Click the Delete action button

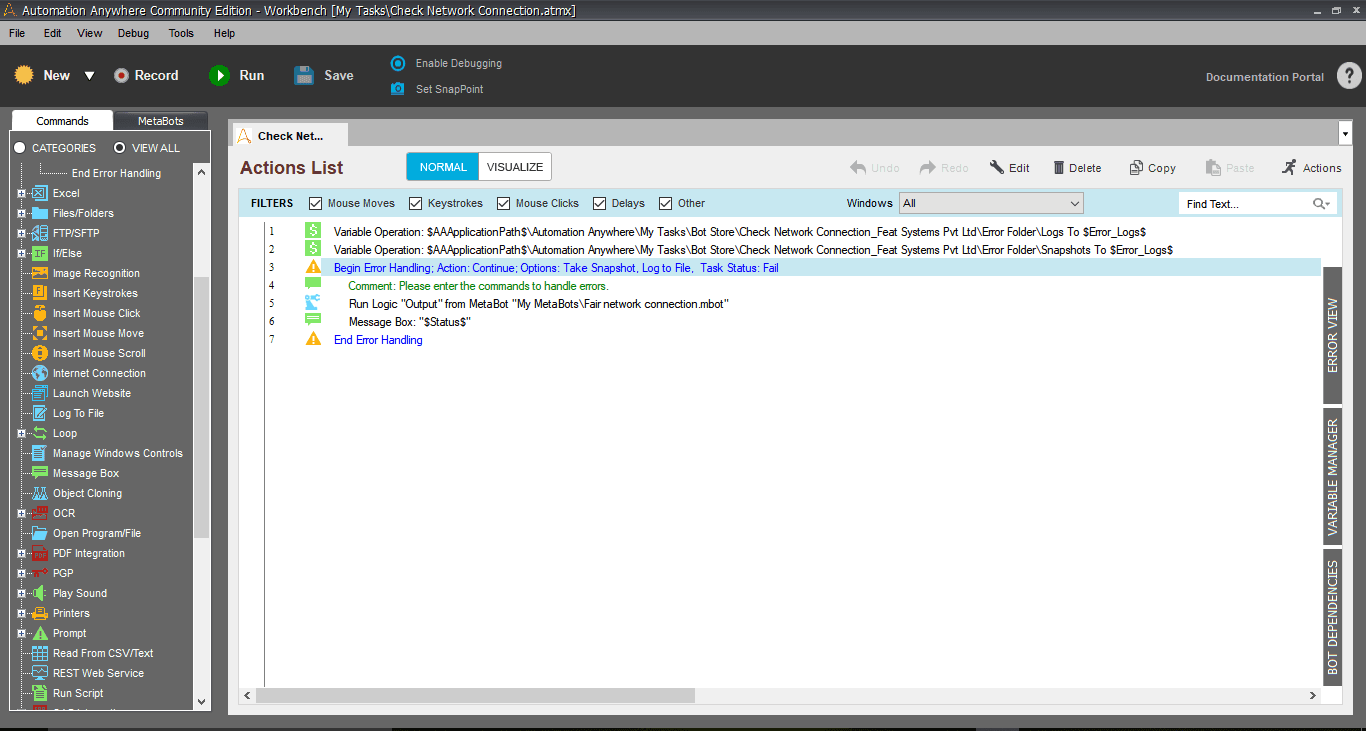pyautogui.click(x=1076, y=168)
